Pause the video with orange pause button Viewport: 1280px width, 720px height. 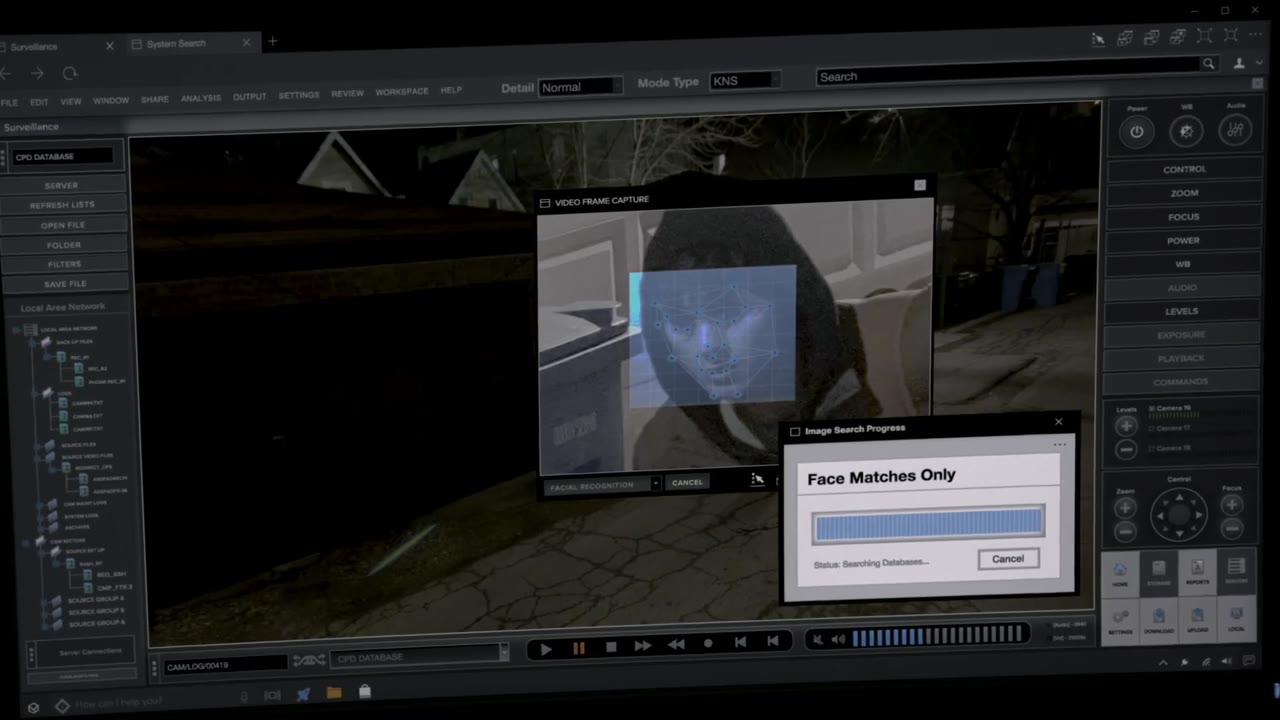pyautogui.click(x=578, y=648)
